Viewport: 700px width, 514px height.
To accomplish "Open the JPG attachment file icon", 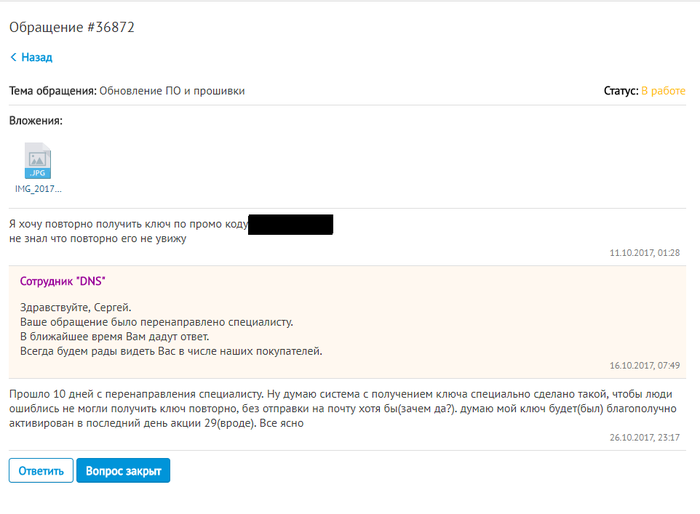I will pyautogui.click(x=38, y=160).
